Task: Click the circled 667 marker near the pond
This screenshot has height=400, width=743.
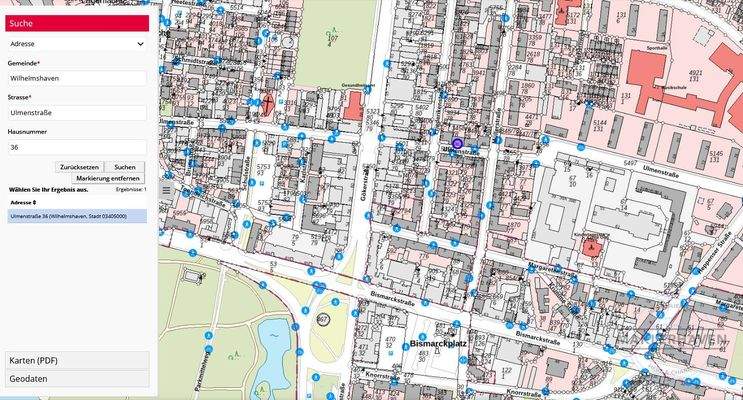Action: [323, 318]
